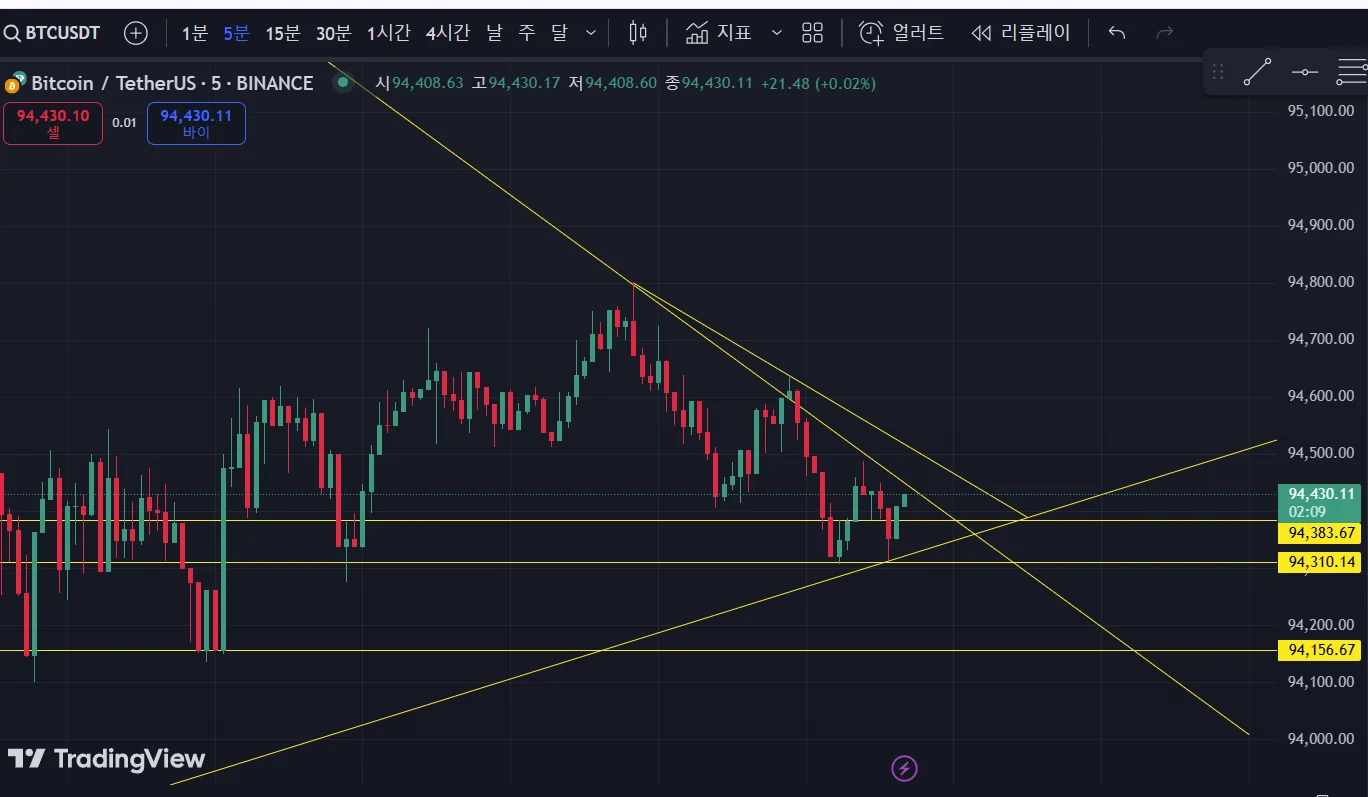Select the trend line drawing tool

(1257, 72)
